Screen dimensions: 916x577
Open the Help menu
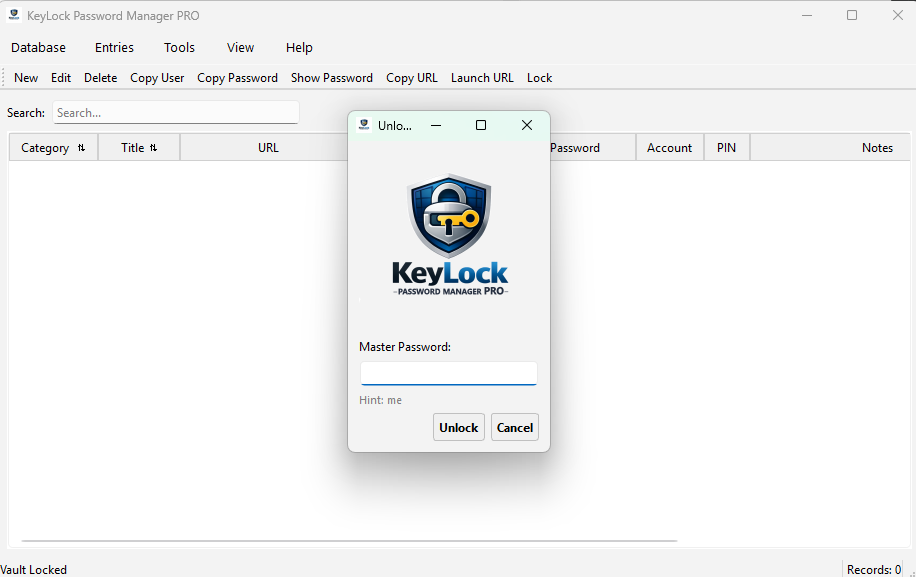tap(299, 47)
